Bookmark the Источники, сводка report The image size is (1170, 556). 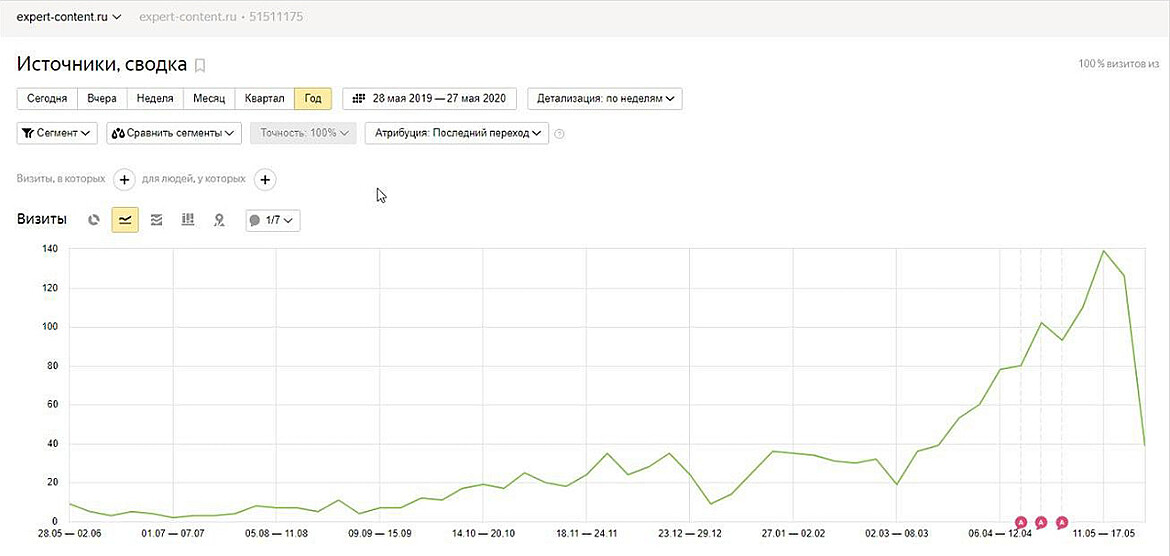200,66
